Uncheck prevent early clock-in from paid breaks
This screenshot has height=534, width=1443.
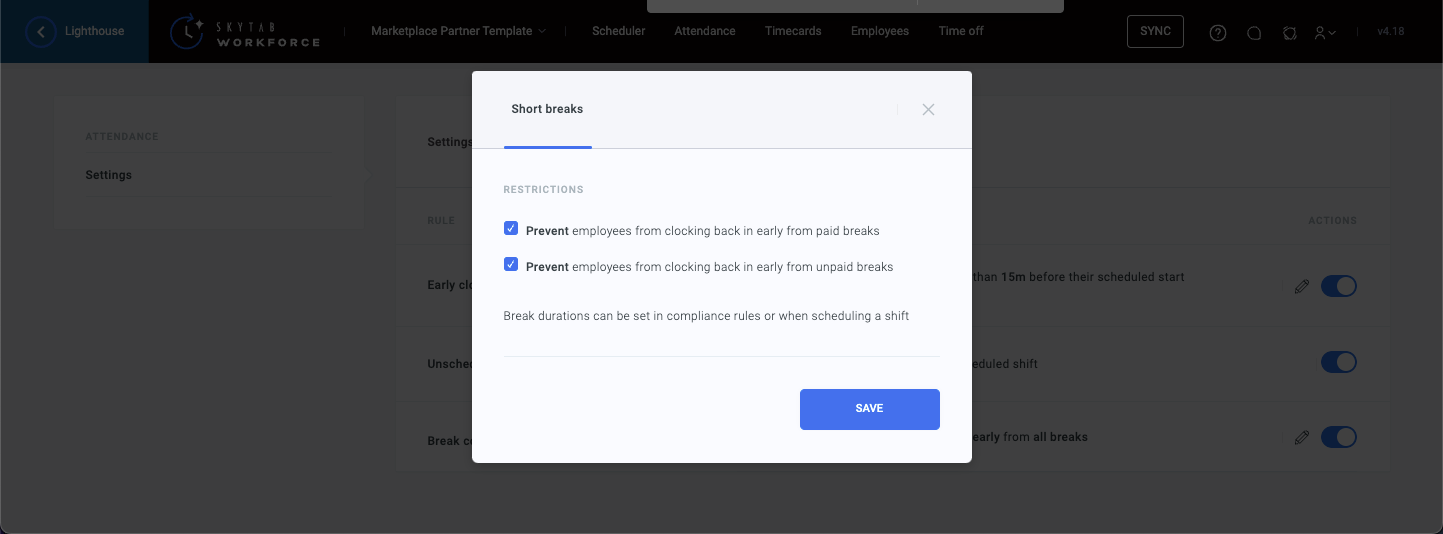pos(511,229)
